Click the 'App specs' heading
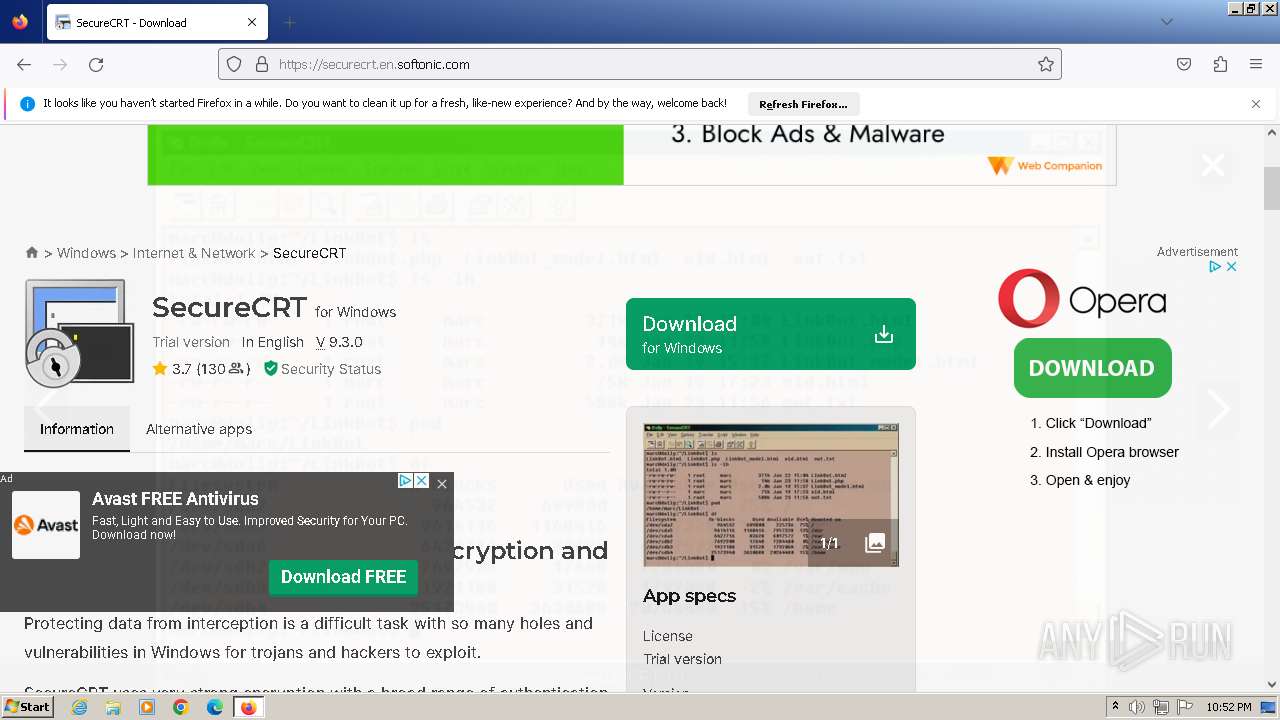This screenshot has width=1280, height=720. click(689, 596)
